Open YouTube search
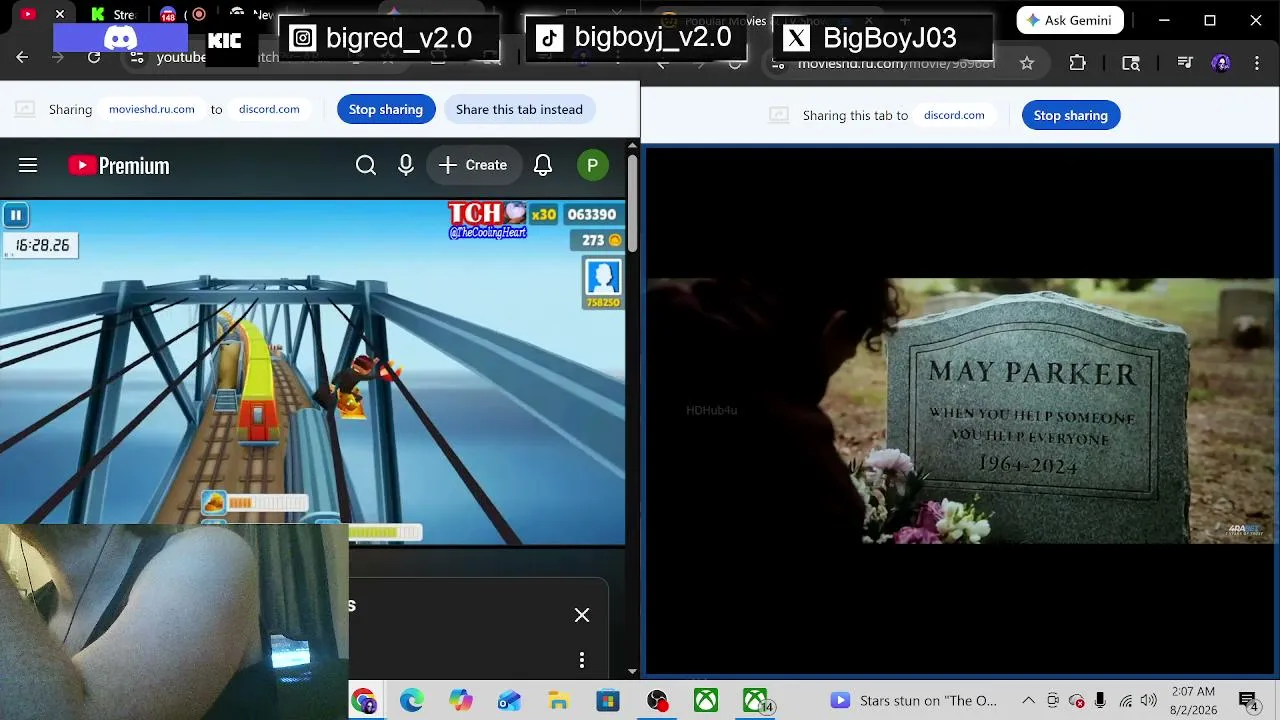Viewport: 1280px width, 720px height. [366, 165]
